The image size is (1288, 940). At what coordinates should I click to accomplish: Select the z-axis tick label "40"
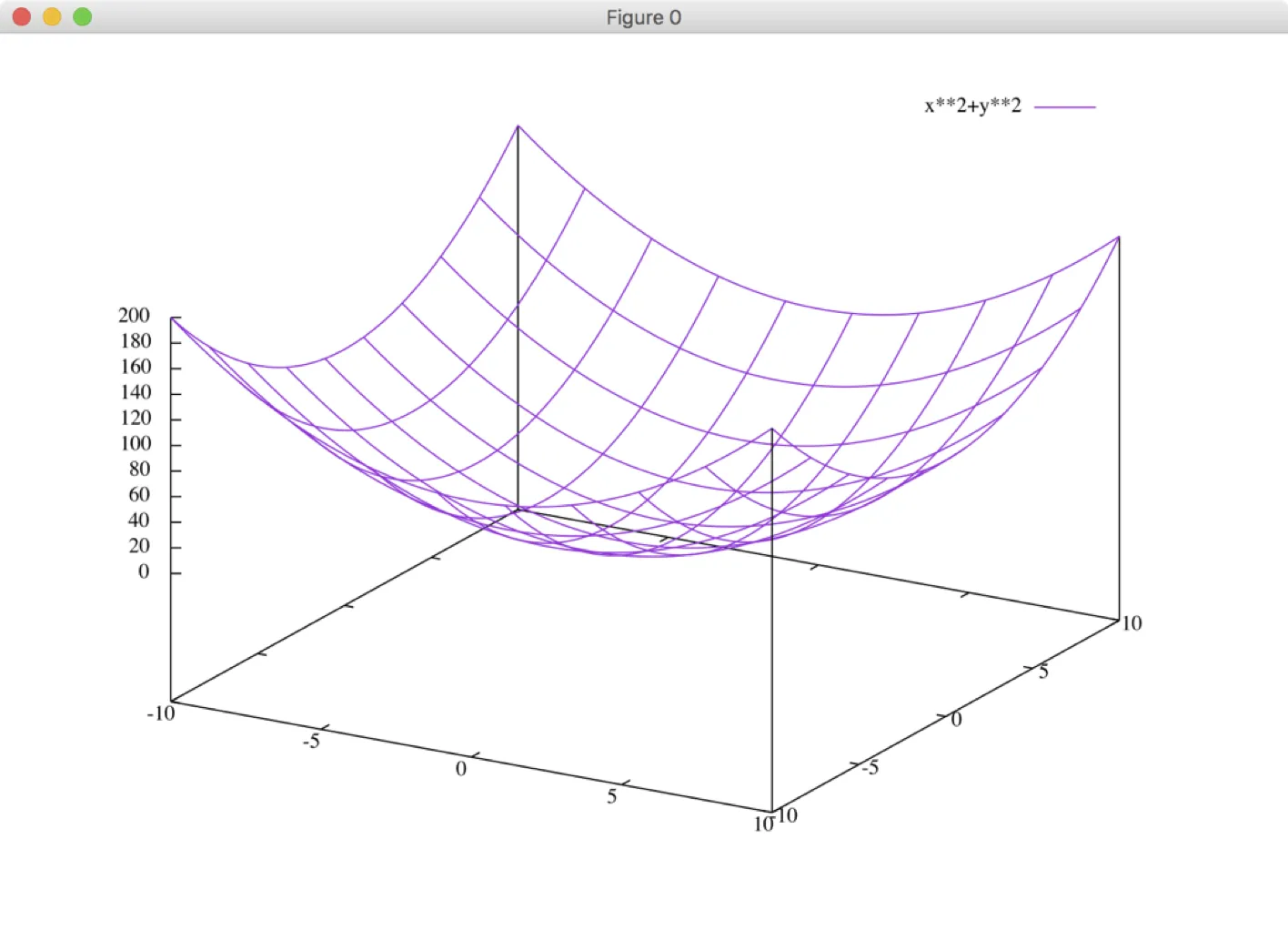point(138,520)
